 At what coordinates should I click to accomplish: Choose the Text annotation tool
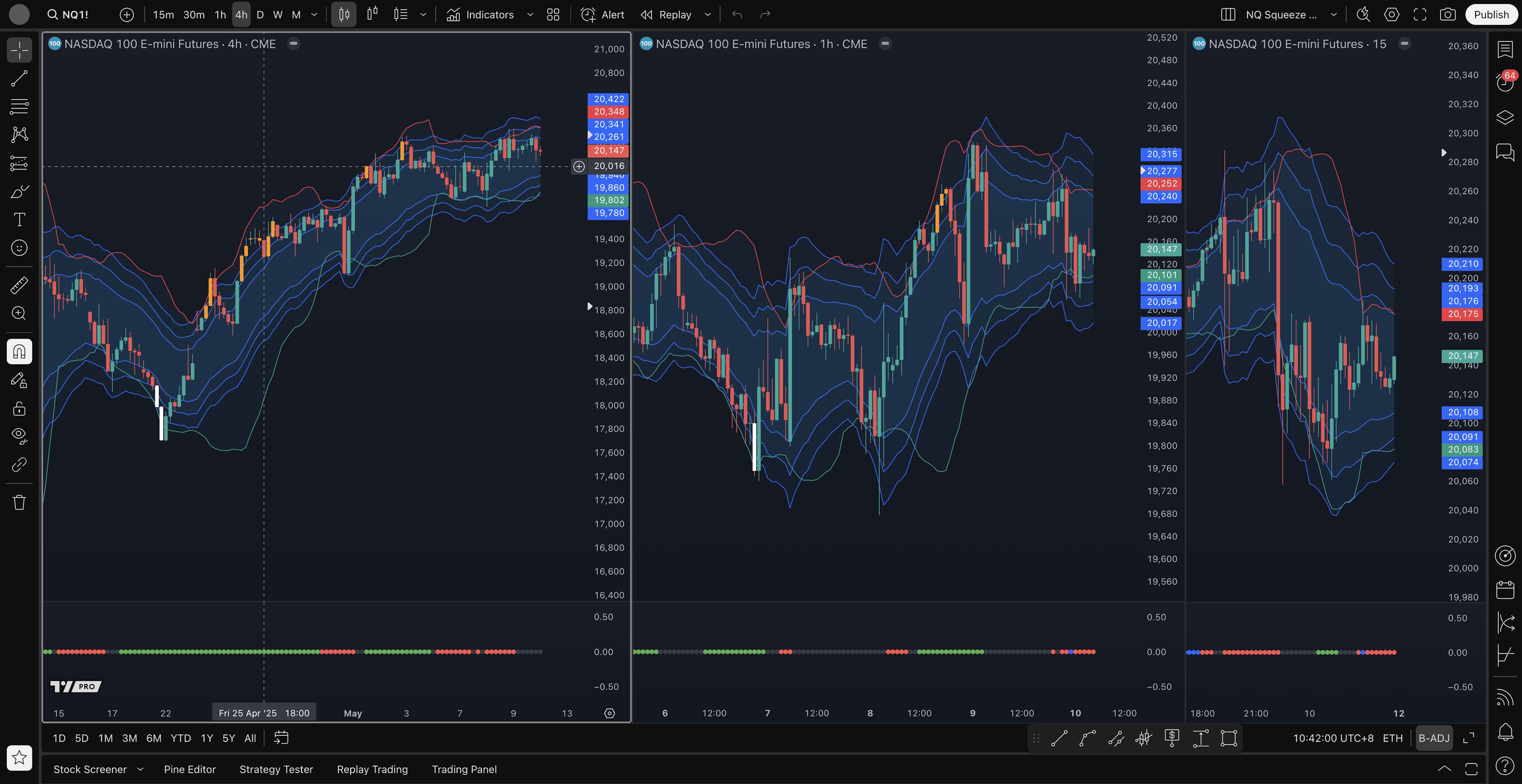(x=19, y=219)
